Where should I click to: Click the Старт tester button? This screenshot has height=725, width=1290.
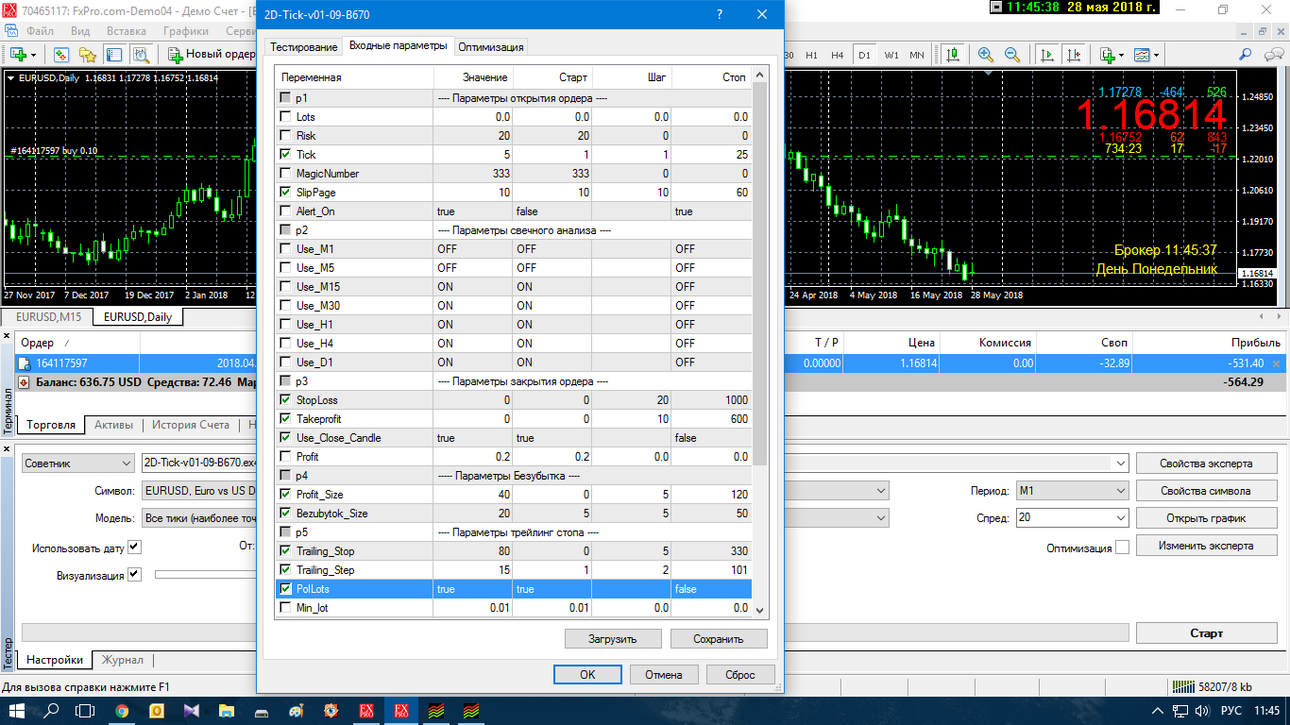click(x=1206, y=633)
